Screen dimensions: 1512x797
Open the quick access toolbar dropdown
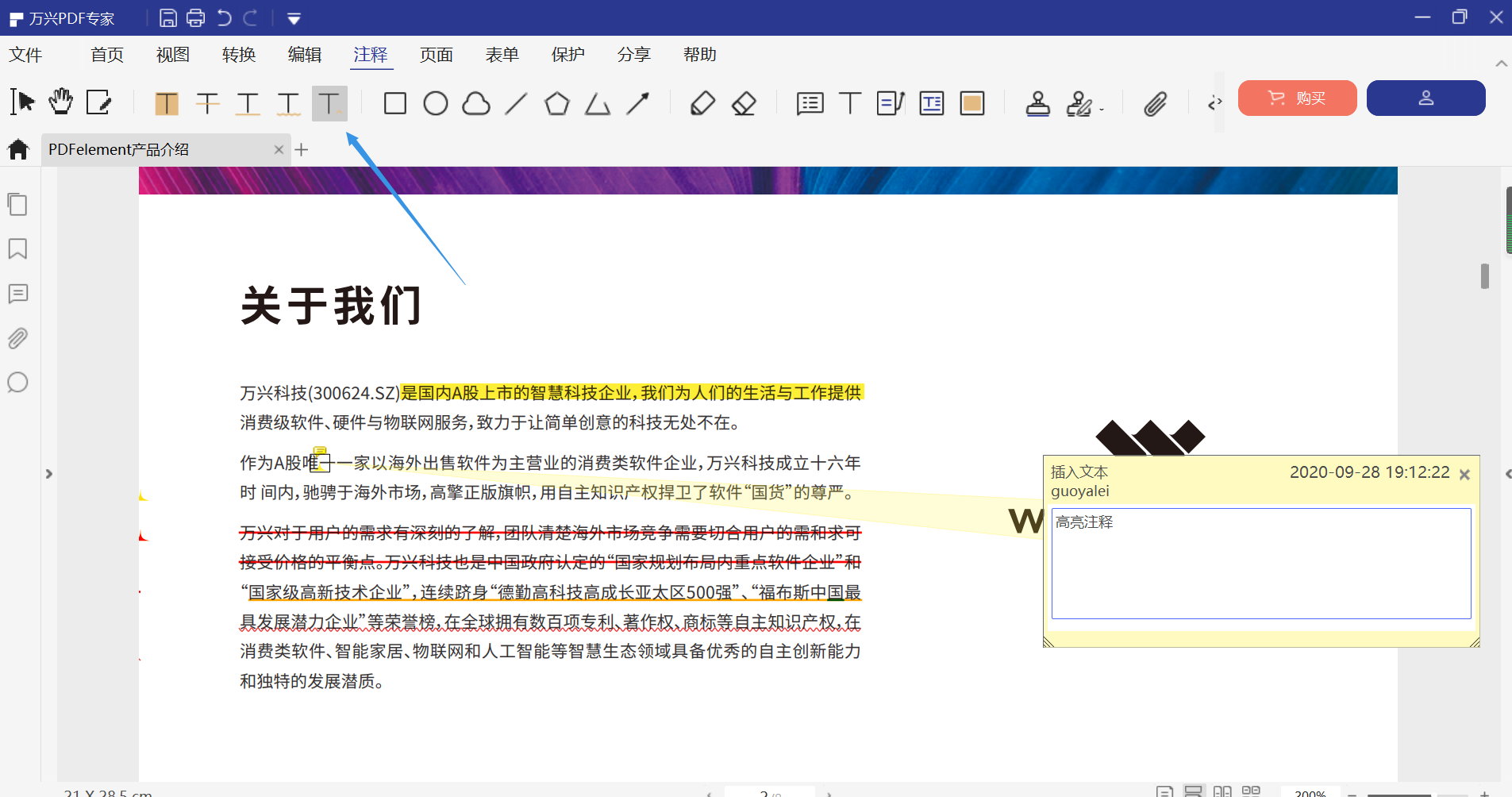tap(294, 18)
